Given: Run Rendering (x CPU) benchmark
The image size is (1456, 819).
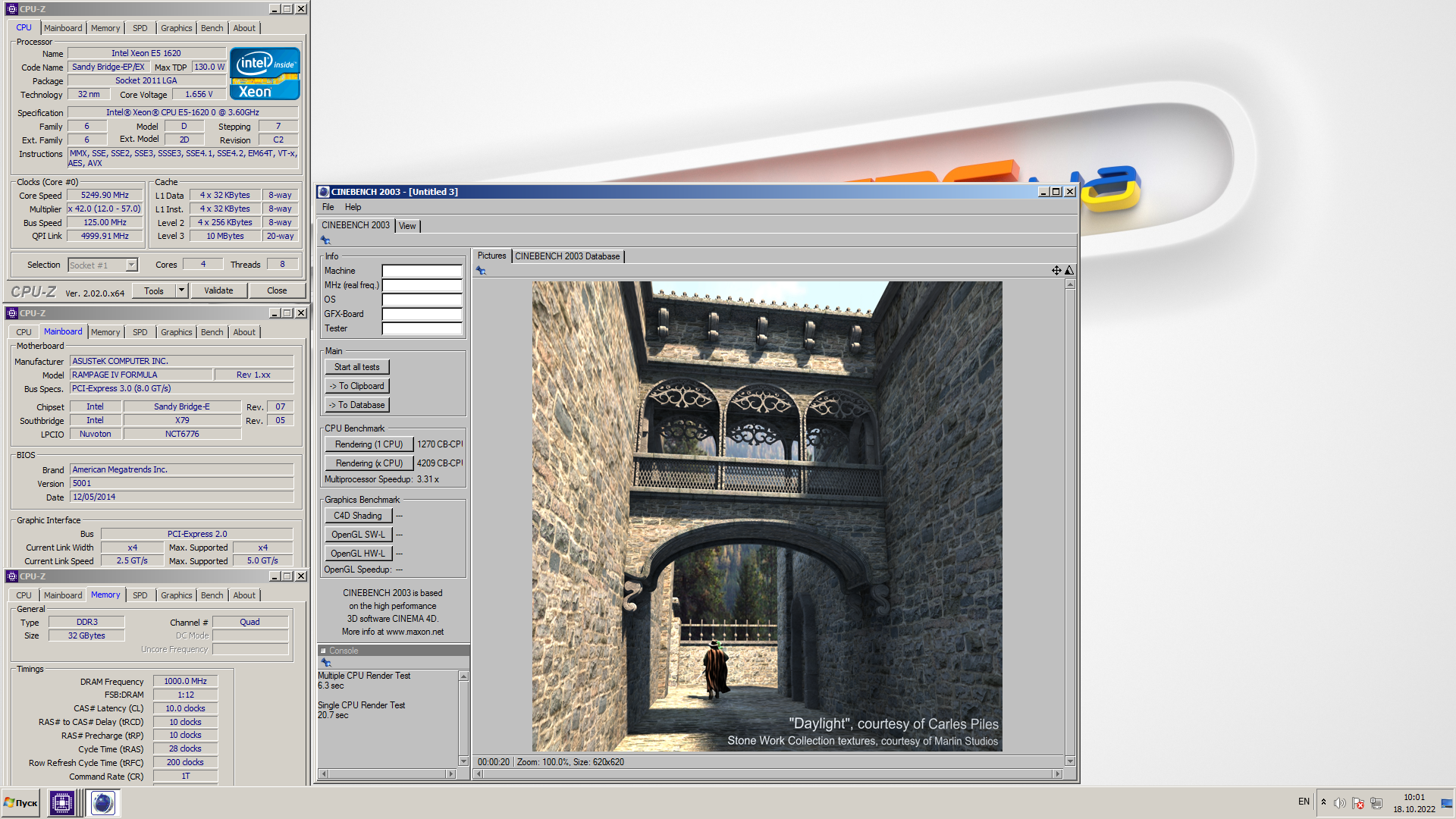Looking at the screenshot, I should tap(369, 463).
